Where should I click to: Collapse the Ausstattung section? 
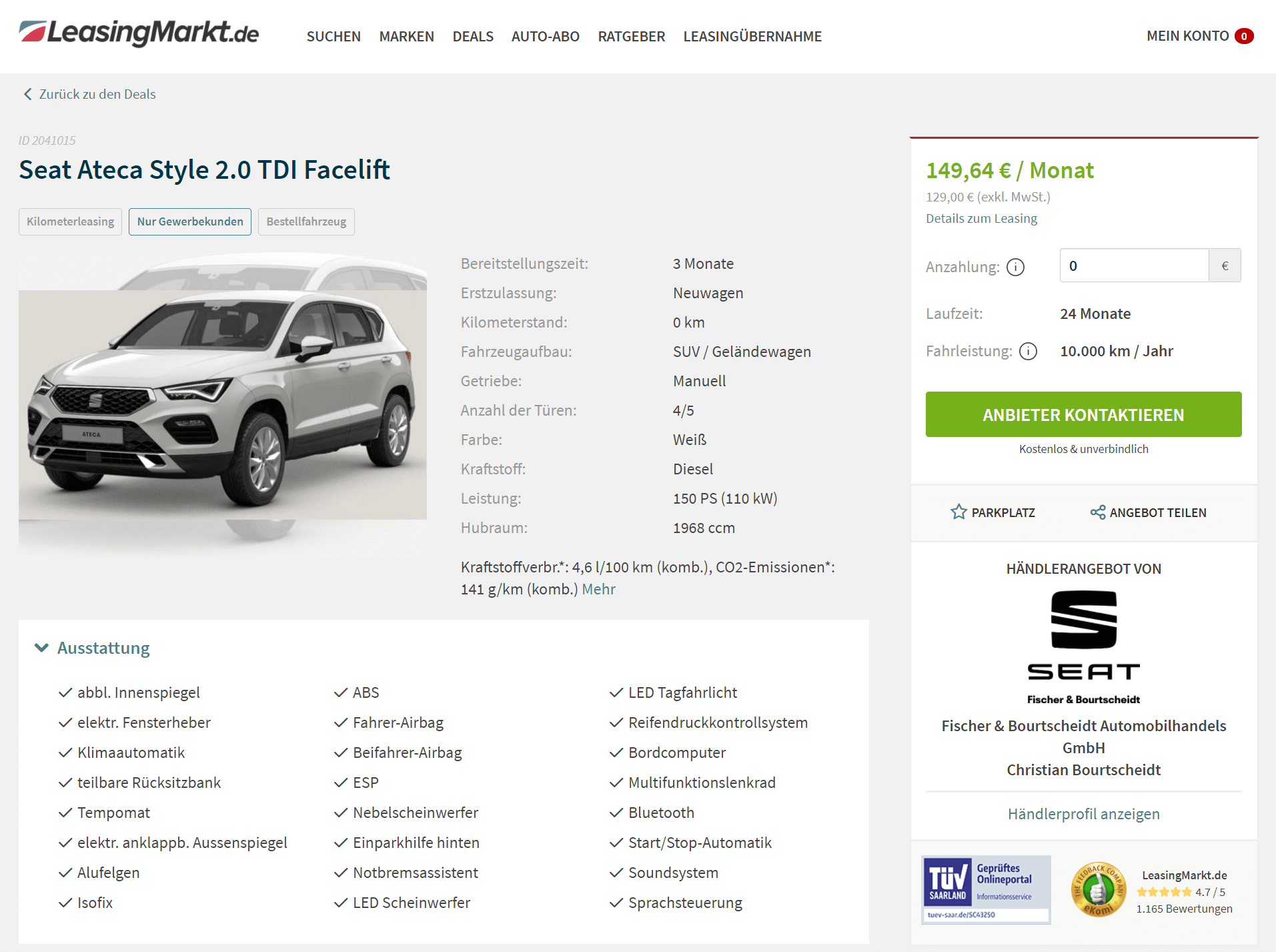point(41,648)
